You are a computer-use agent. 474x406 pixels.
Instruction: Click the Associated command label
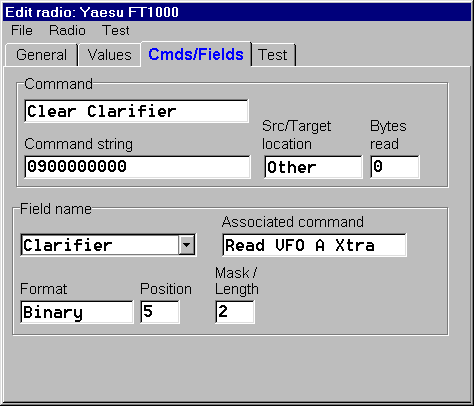(x=293, y=222)
